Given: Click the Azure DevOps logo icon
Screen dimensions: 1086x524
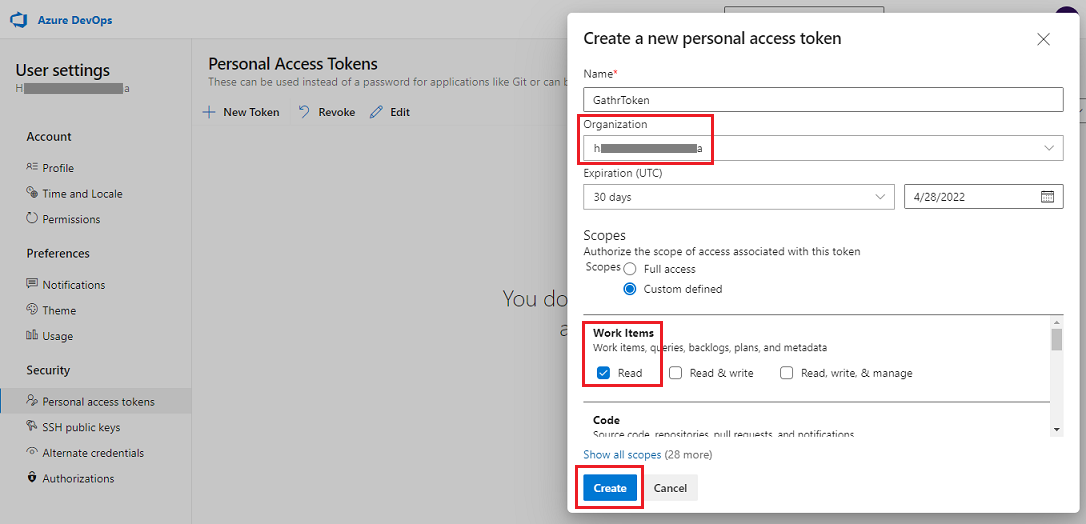Looking at the screenshot, I should tap(19, 20).
